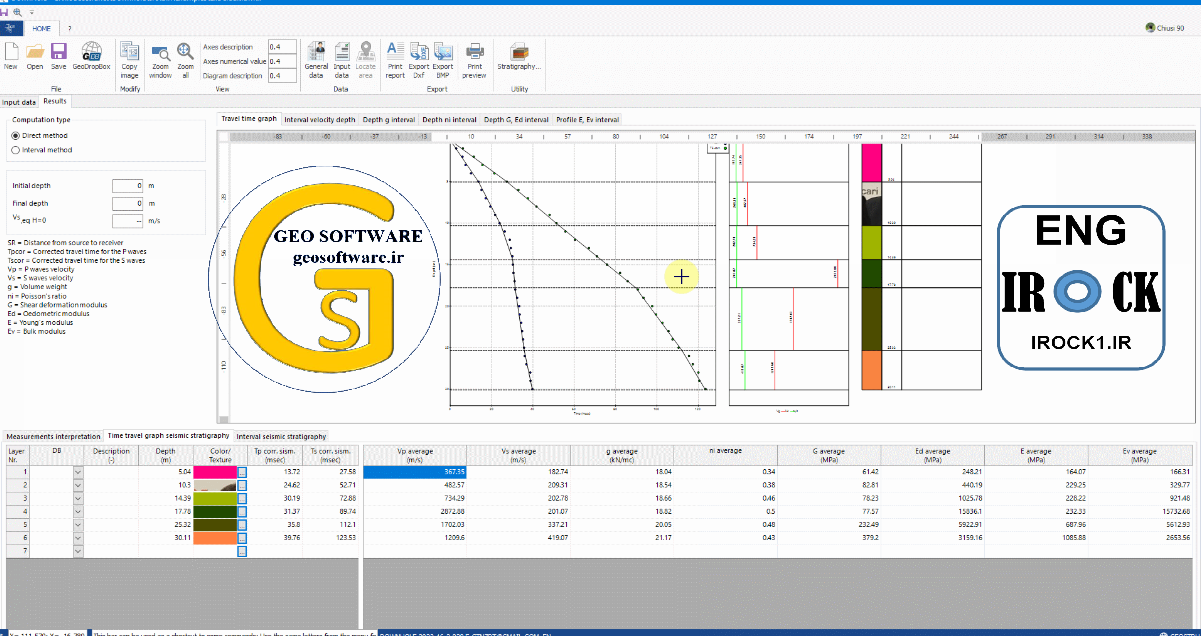Expand DB dropdown in layer row 5

(x=78, y=524)
